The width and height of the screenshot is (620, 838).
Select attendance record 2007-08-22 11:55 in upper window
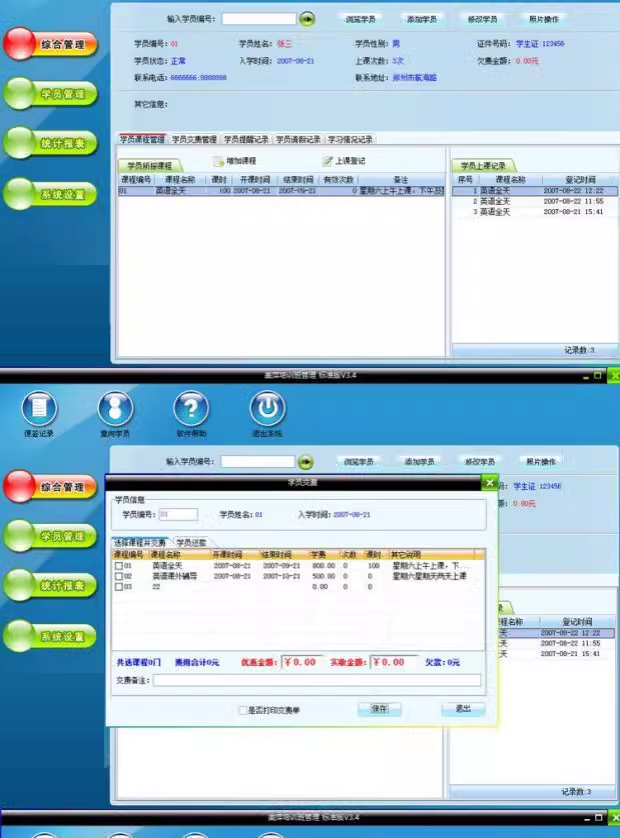coord(534,201)
